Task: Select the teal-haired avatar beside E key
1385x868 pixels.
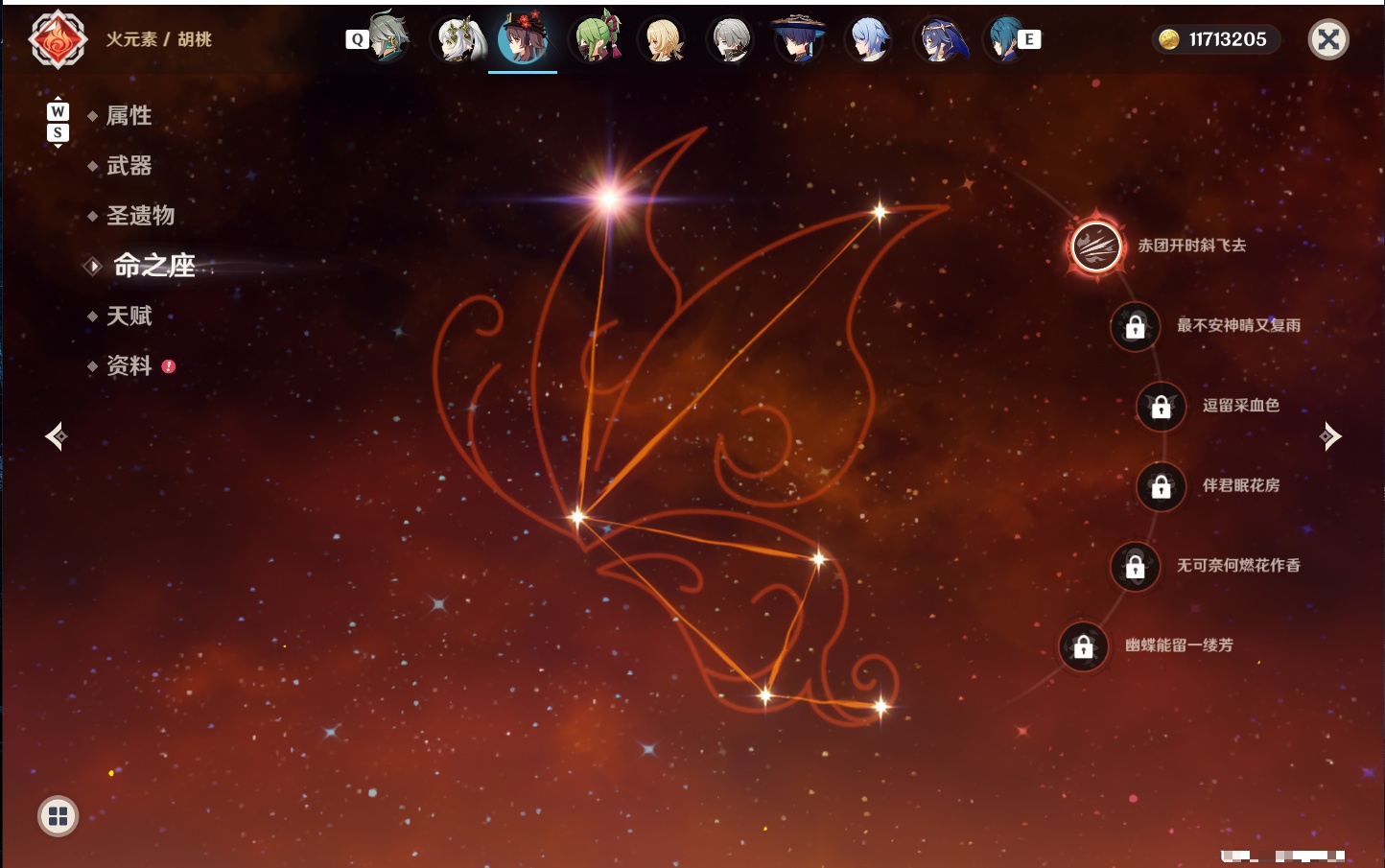Action: pyautogui.click(x=1003, y=39)
